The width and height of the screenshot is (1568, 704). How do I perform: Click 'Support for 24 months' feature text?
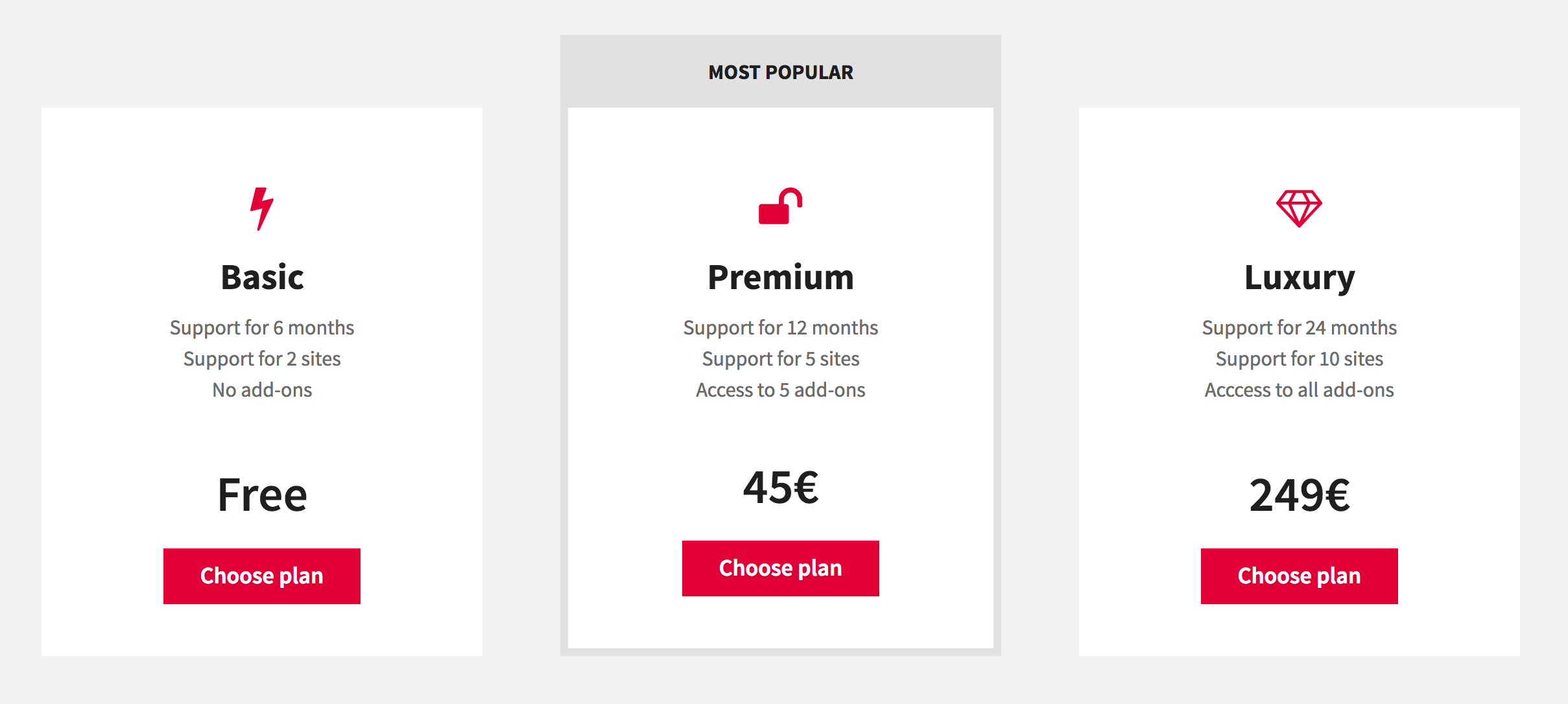[1300, 327]
